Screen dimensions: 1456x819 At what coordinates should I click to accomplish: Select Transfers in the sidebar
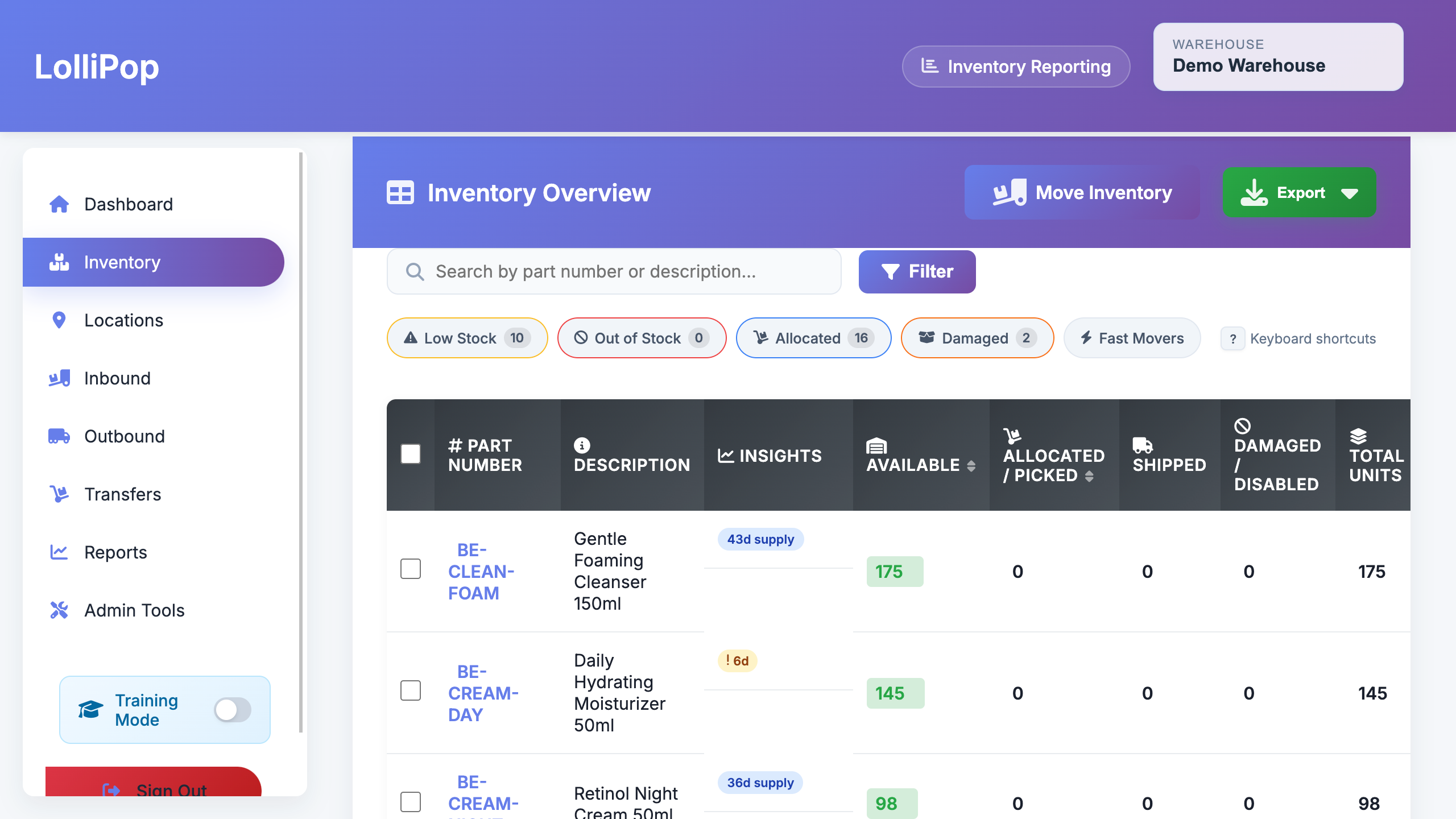point(122,494)
